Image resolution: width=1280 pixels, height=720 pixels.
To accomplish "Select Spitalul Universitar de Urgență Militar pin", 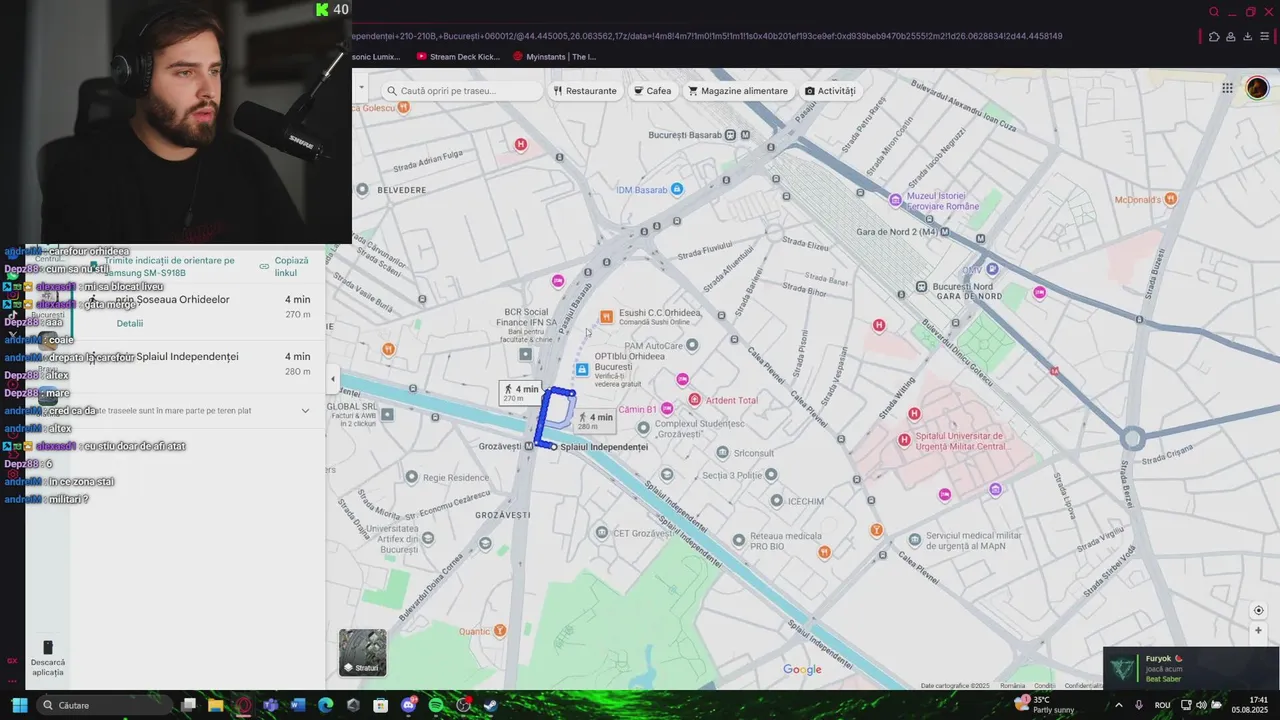I will click(x=904, y=440).
